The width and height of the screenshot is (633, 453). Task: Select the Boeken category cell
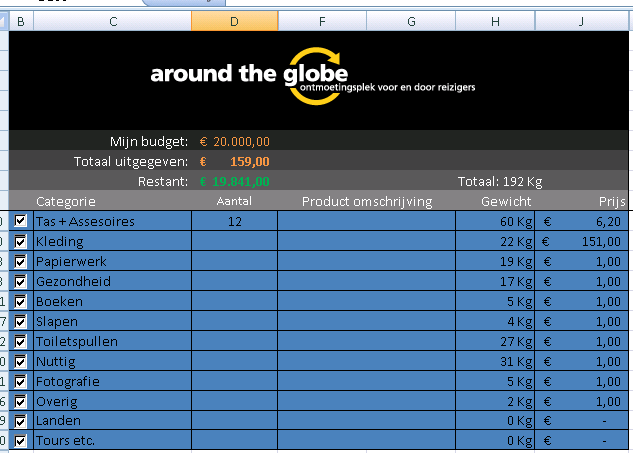tap(113, 302)
